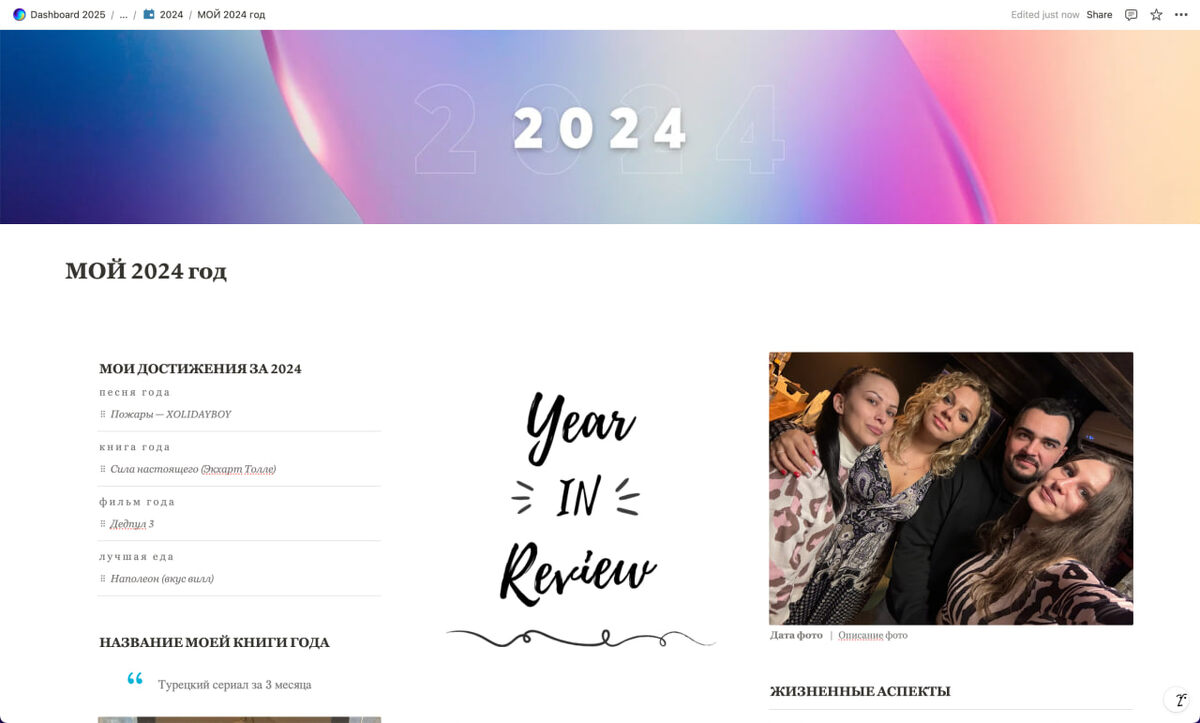Select the МОЙ 2024 год page title

tap(146, 271)
